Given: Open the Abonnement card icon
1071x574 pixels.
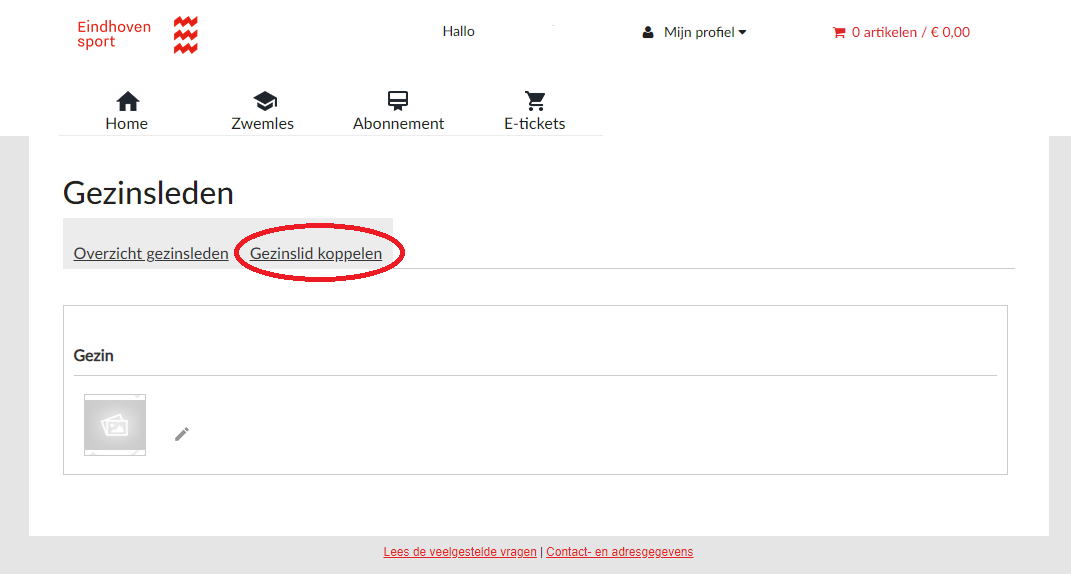Looking at the screenshot, I should [x=398, y=101].
